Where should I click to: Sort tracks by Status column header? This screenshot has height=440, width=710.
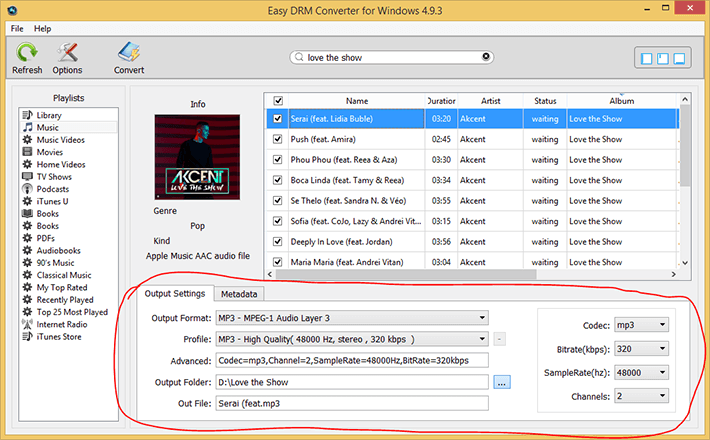pos(545,100)
